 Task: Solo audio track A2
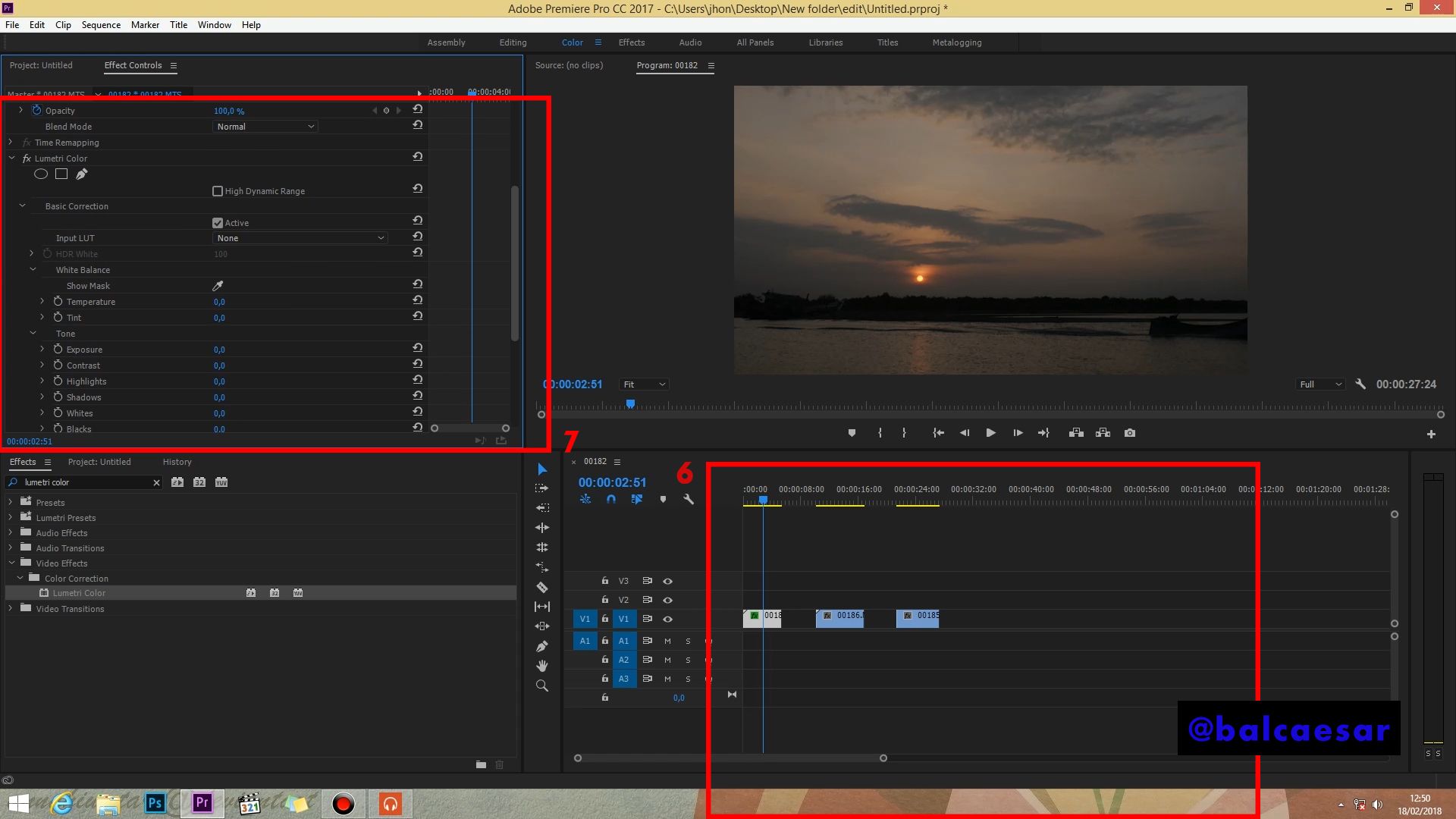[688, 661]
